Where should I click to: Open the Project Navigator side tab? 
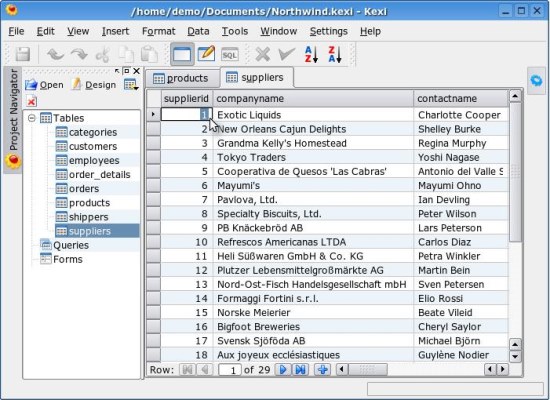[13, 119]
